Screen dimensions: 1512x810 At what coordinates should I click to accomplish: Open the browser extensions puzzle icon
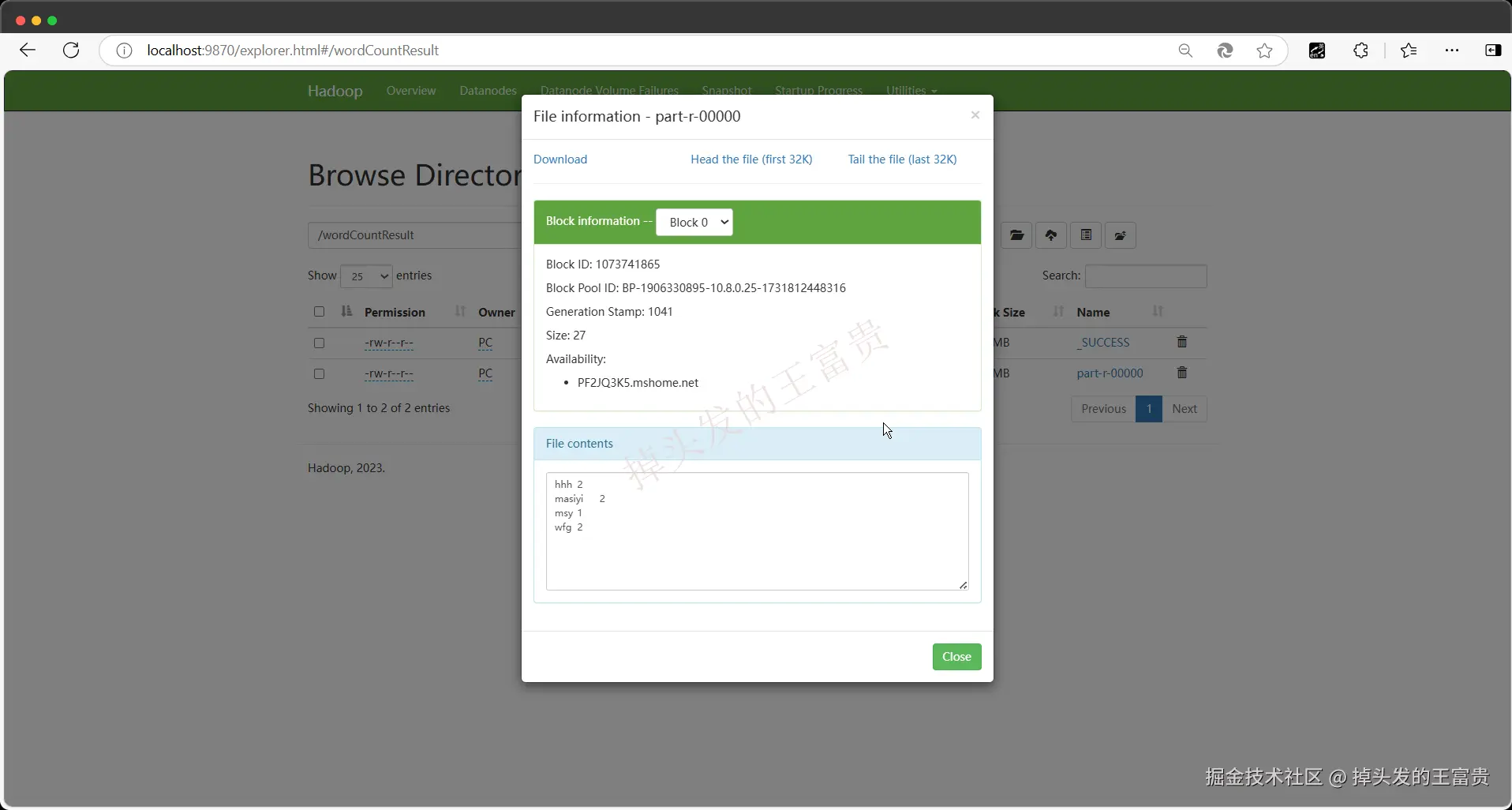point(1361,51)
